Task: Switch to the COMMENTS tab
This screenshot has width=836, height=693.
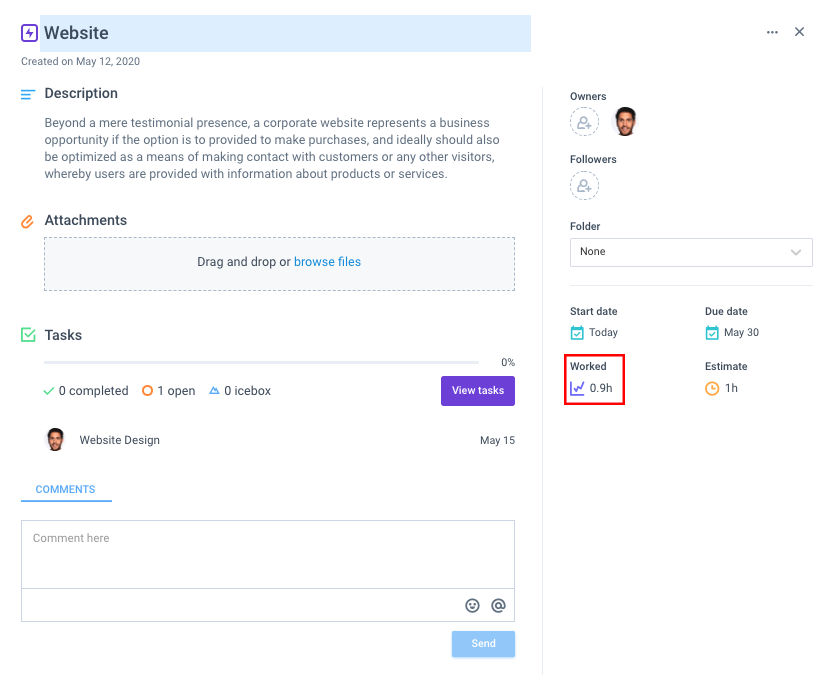Action: [x=66, y=489]
